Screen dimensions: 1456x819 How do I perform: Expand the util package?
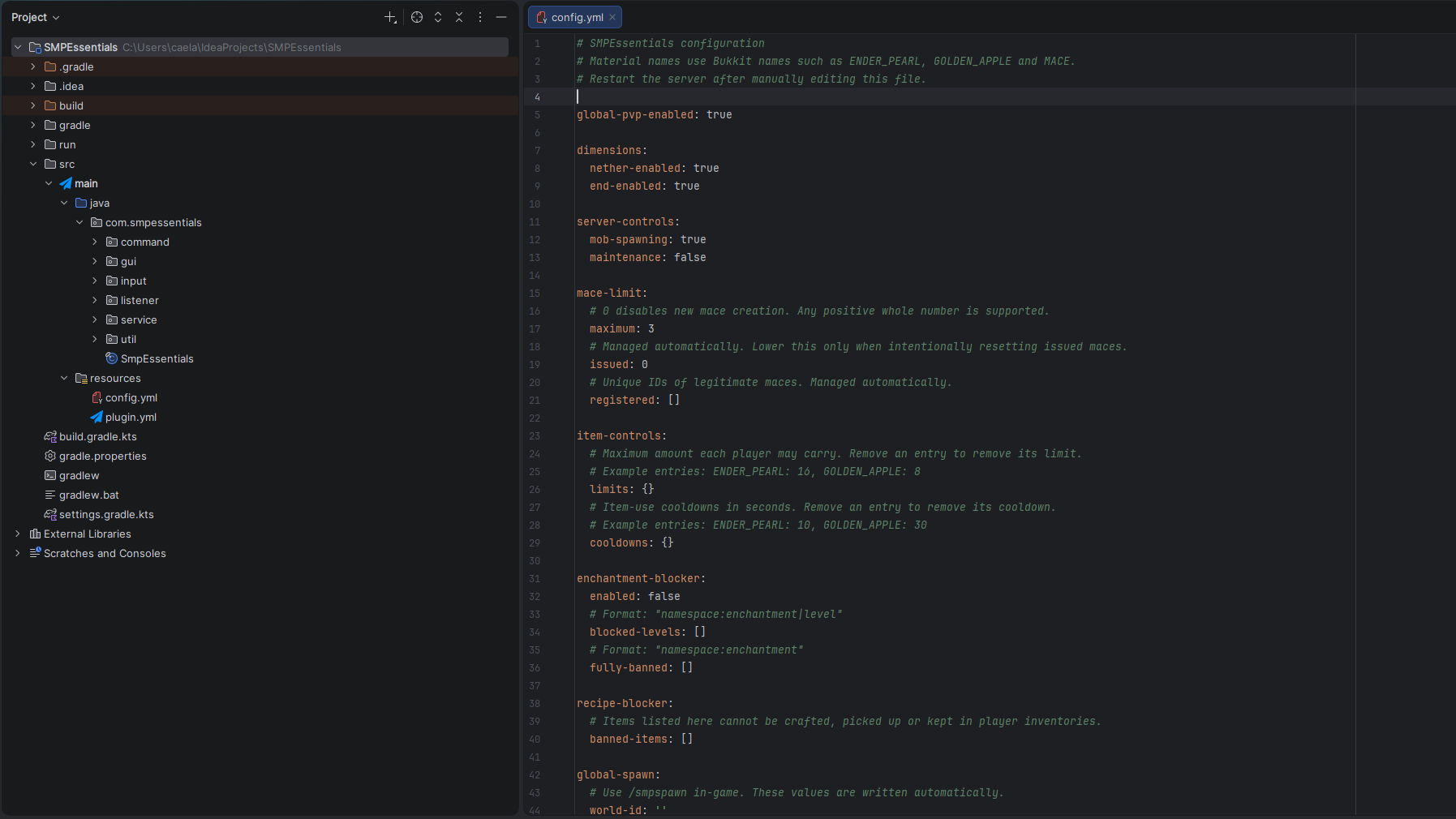95,339
